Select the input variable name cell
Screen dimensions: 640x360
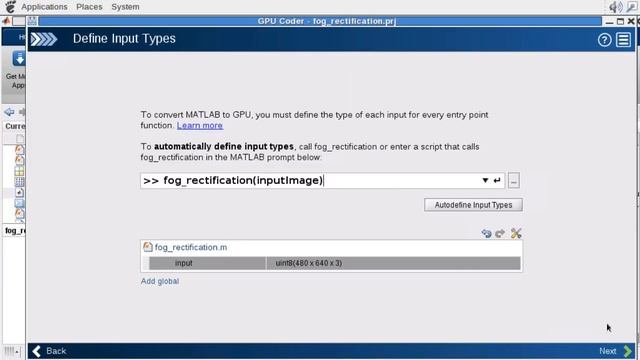207,263
